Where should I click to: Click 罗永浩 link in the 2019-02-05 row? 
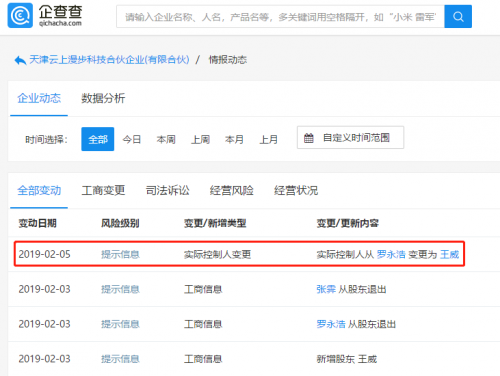pos(391,255)
